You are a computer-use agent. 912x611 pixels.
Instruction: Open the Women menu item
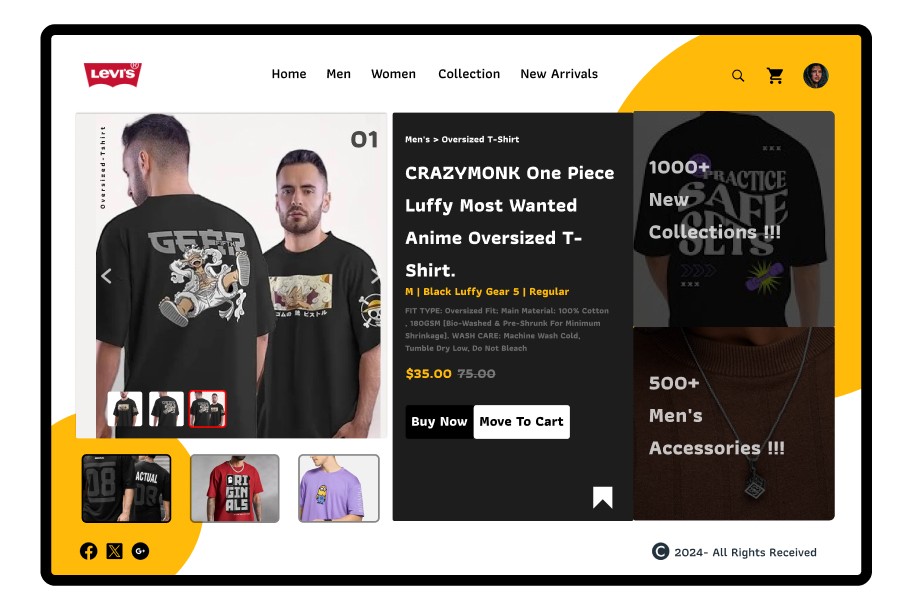click(x=393, y=74)
